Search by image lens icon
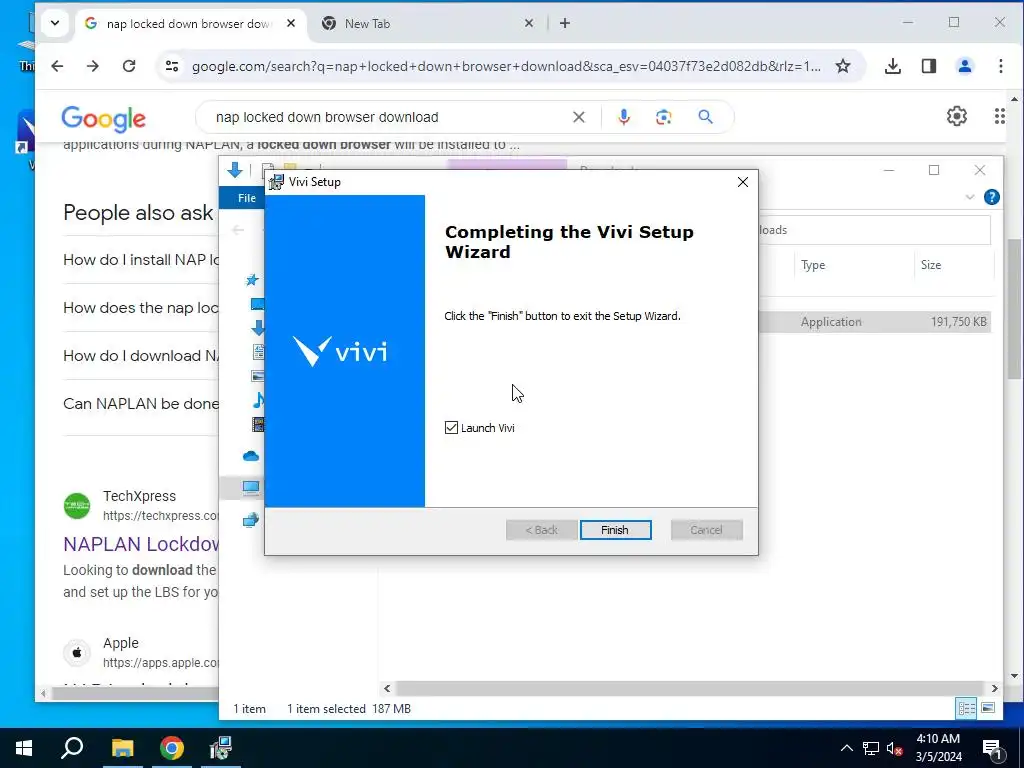The width and height of the screenshot is (1024, 768). point(664,117)
